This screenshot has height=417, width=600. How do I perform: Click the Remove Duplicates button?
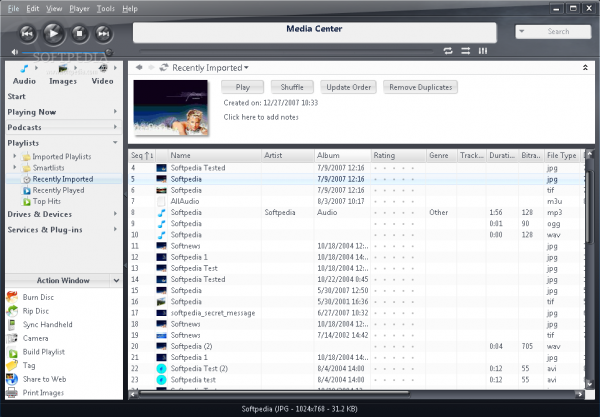coord(419,87)
